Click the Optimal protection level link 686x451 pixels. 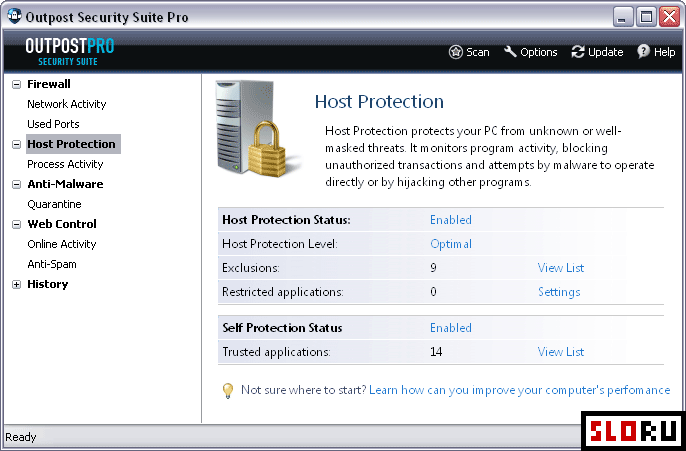pos(451,244)
